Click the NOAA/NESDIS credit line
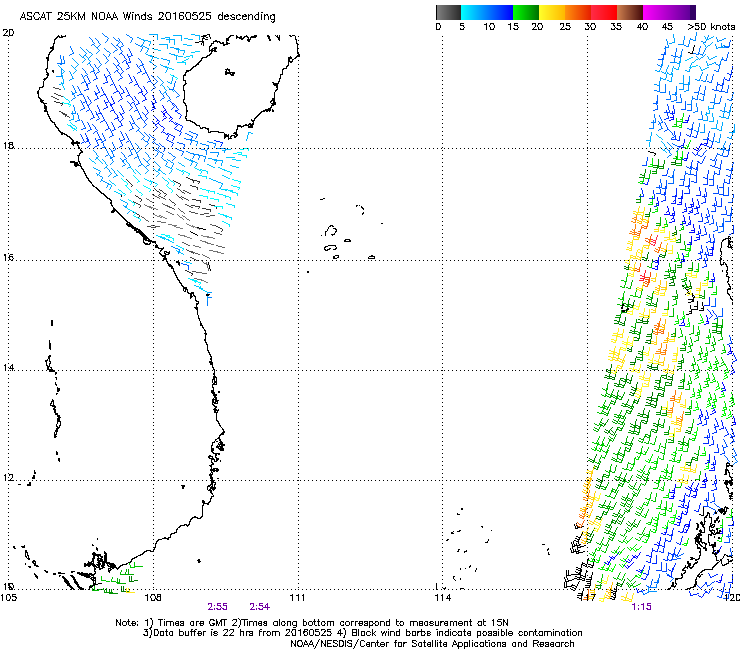The height and width of the screenshot is (650, 740). pyautogui.click(x=432, y=643)
